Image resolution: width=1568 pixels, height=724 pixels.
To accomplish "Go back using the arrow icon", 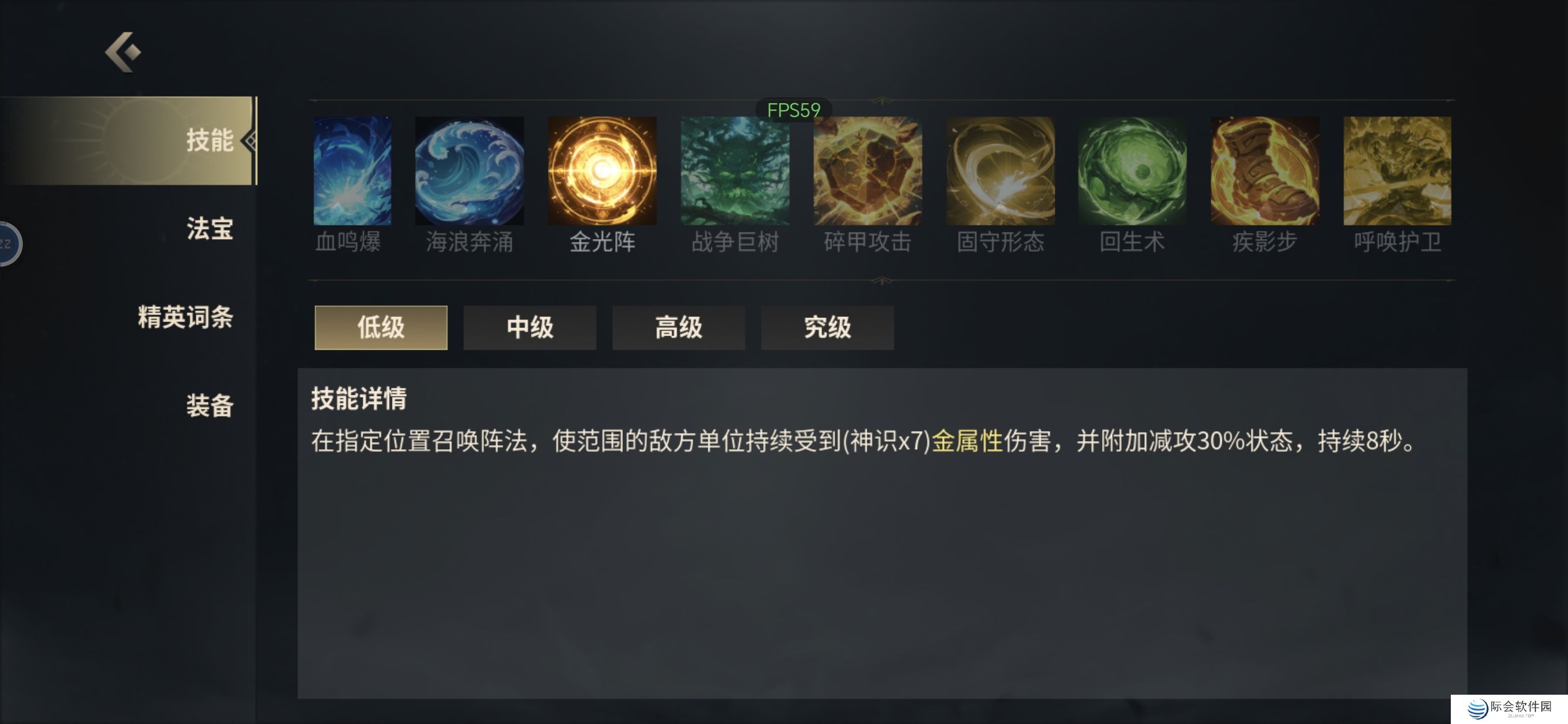I will tap(123, 52).
